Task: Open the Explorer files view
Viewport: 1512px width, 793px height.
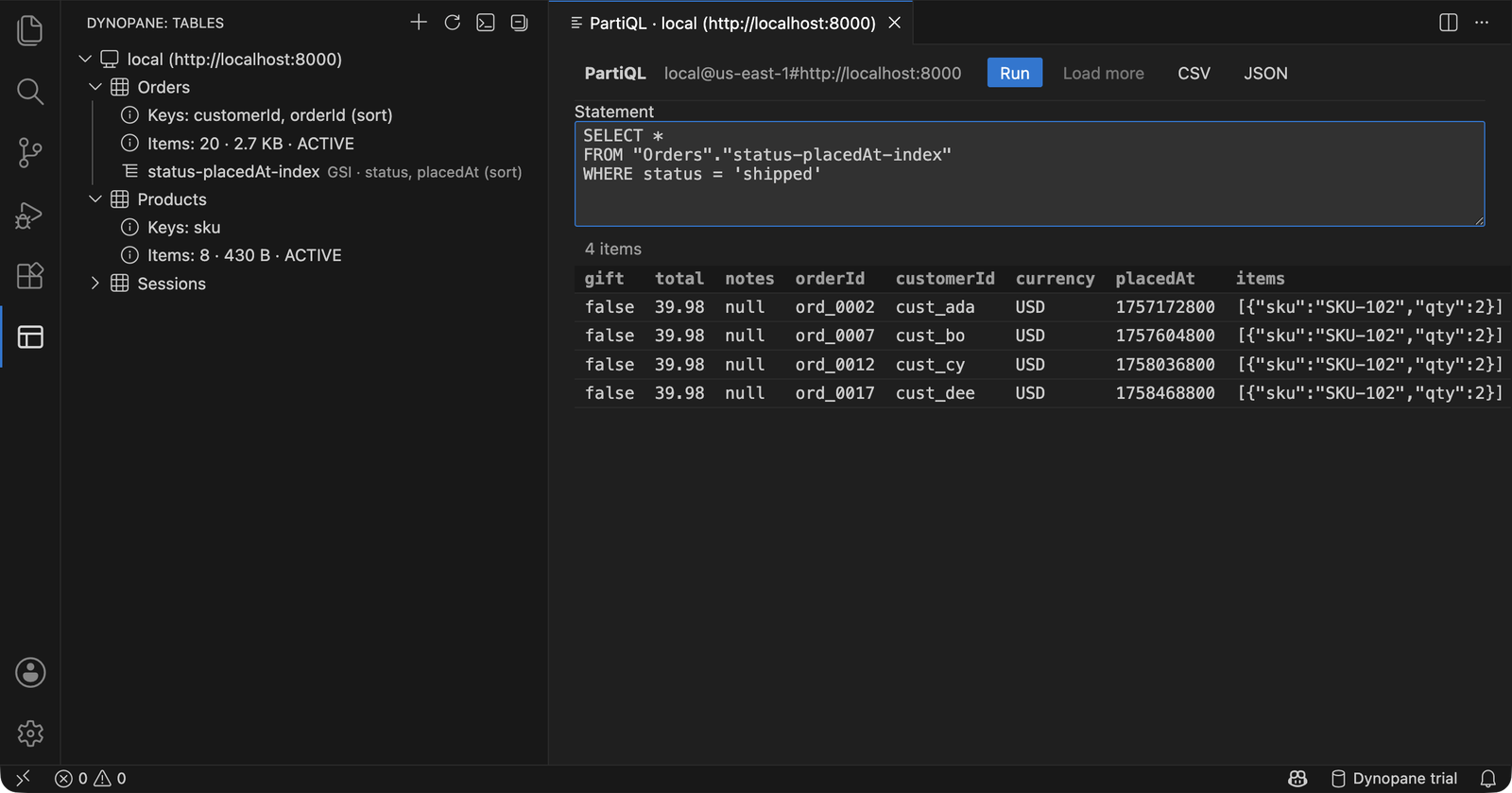Action: (x=30, y=30)
